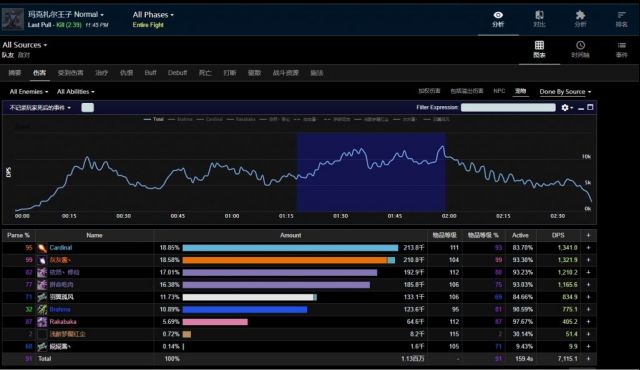Select the puzzle-piece icon in top bar

pos(580,19)
